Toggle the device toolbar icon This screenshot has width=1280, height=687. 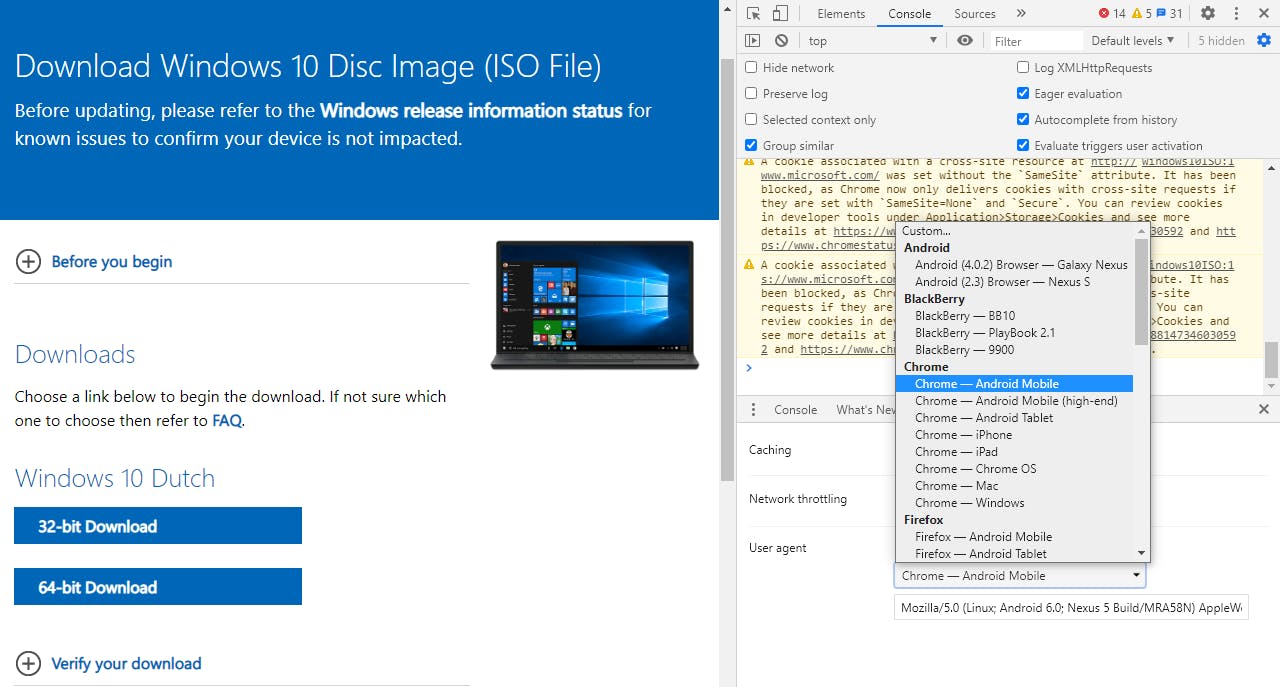point(780,13)
